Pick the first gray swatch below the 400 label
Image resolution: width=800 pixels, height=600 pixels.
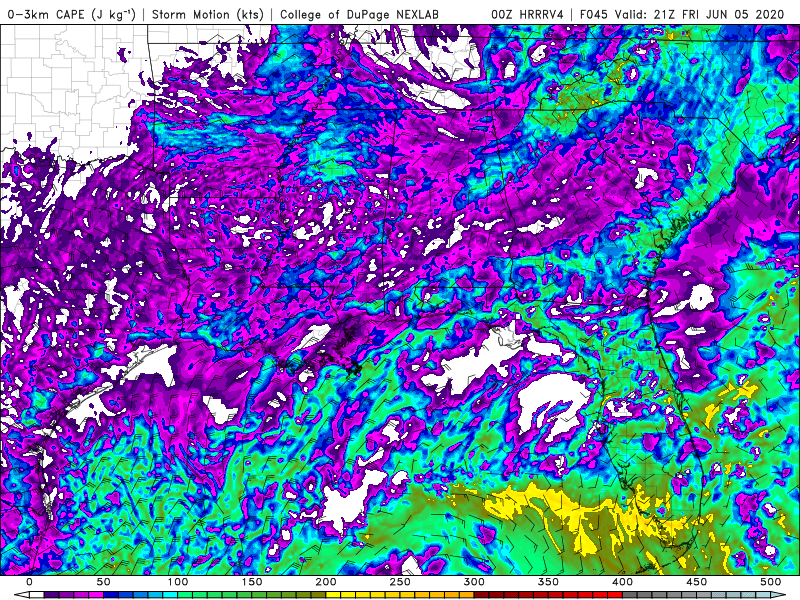tap(630, 594)
